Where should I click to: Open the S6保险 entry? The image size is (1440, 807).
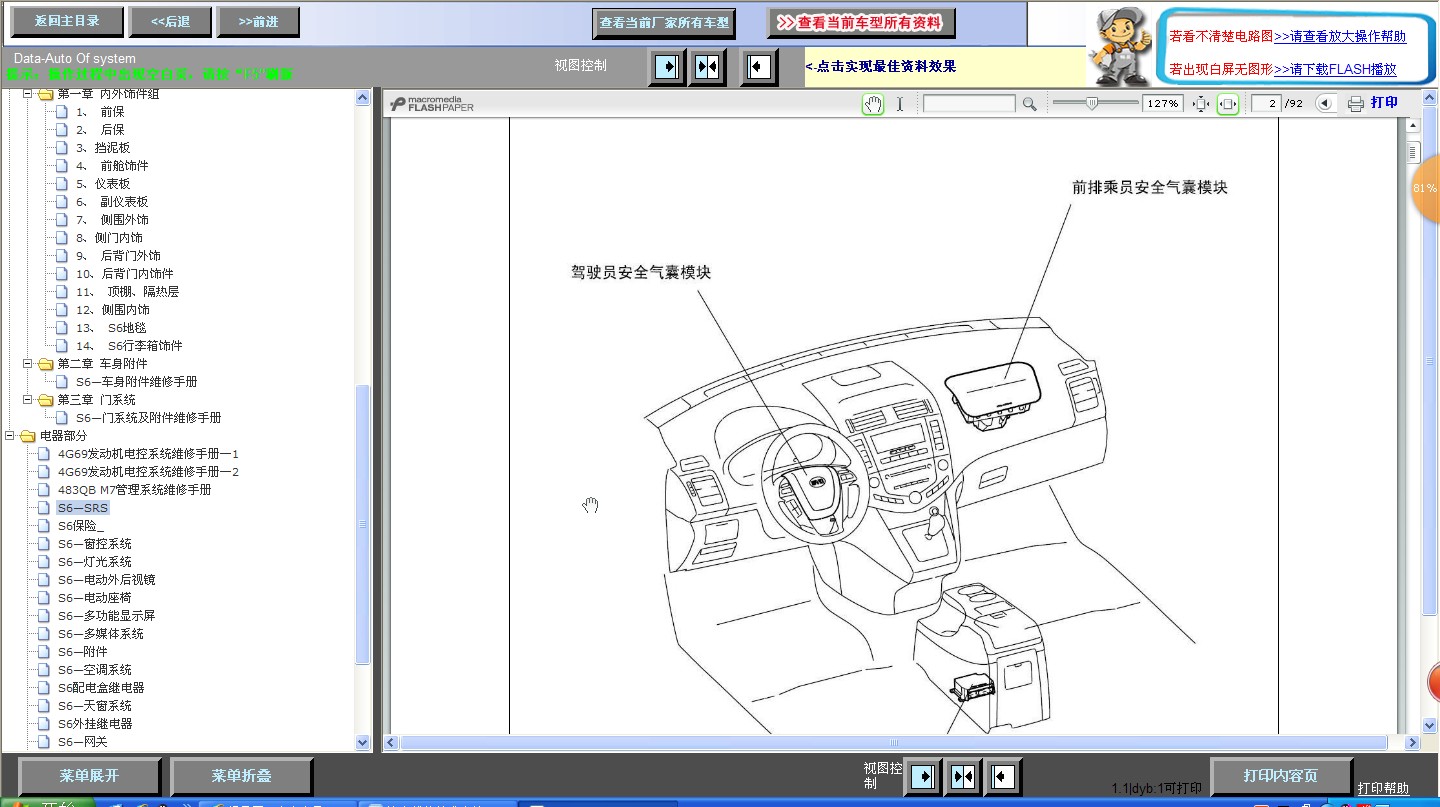(80, 526)
